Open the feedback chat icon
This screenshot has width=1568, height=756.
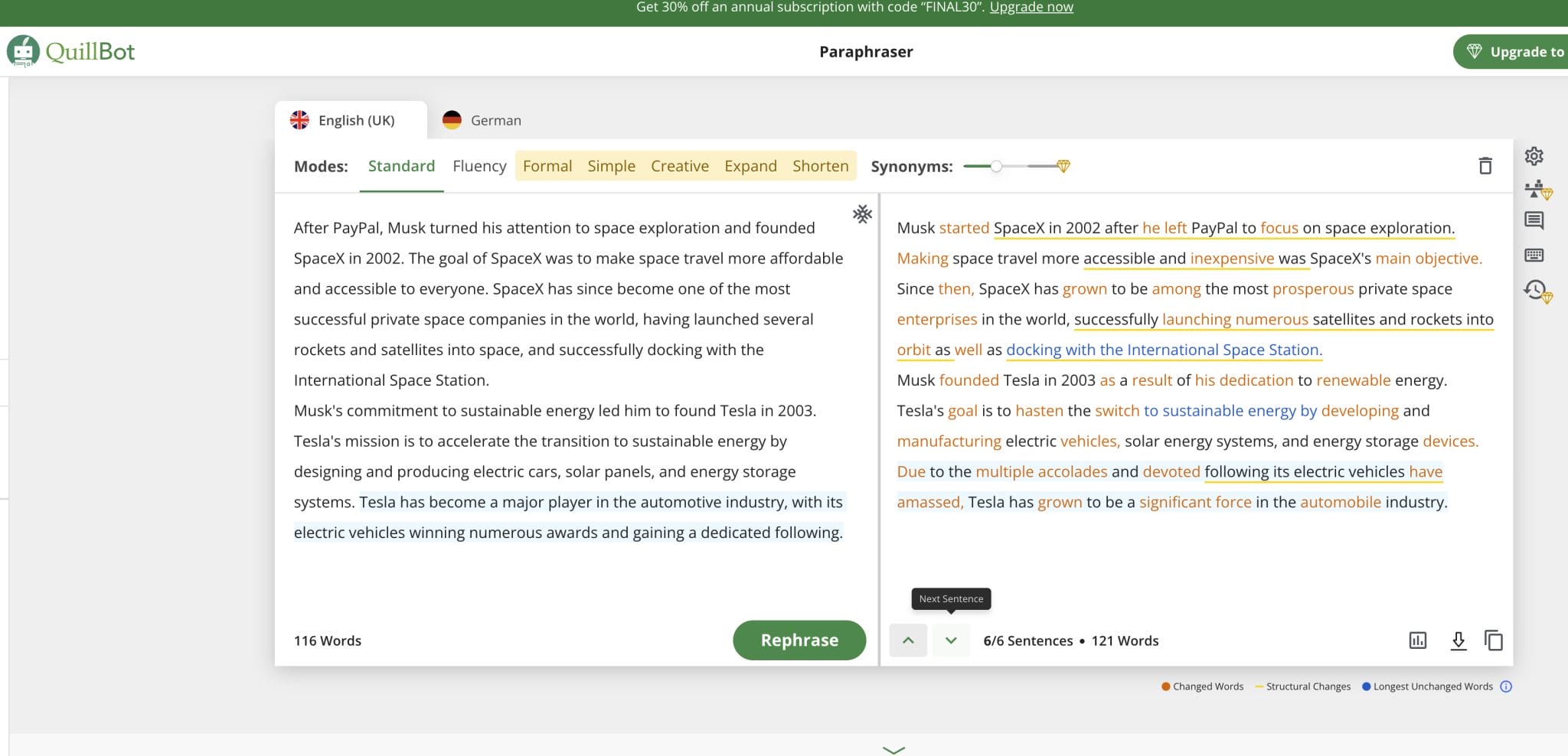point(1534,221)
